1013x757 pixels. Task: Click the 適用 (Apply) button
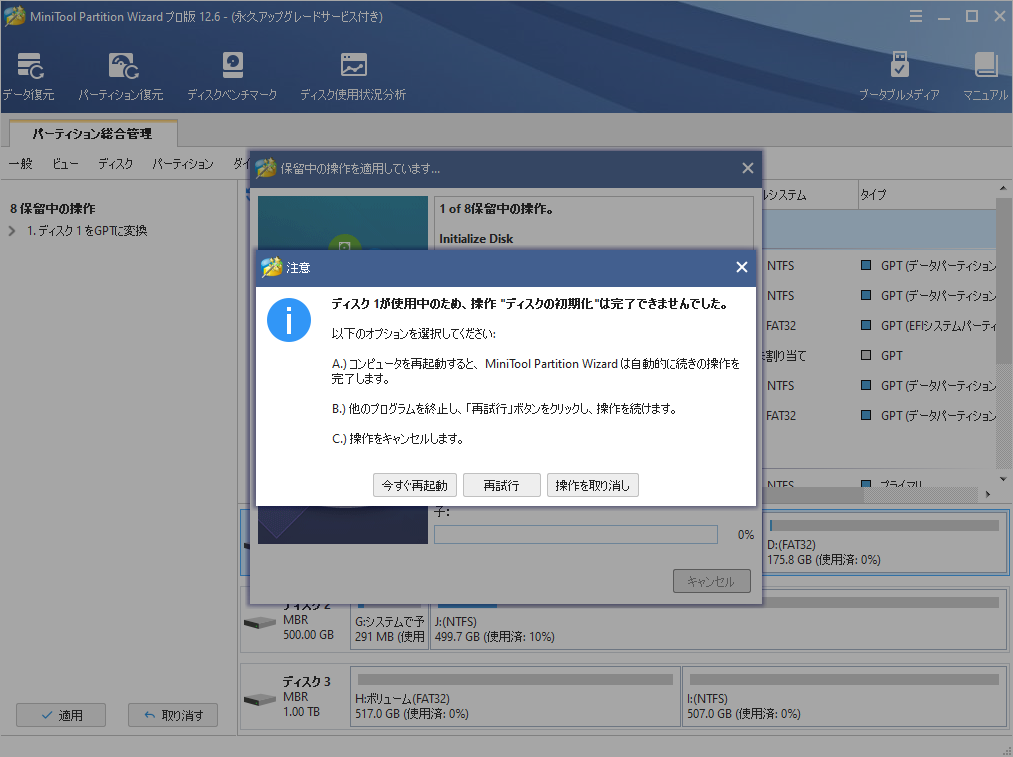pos(61,715)
